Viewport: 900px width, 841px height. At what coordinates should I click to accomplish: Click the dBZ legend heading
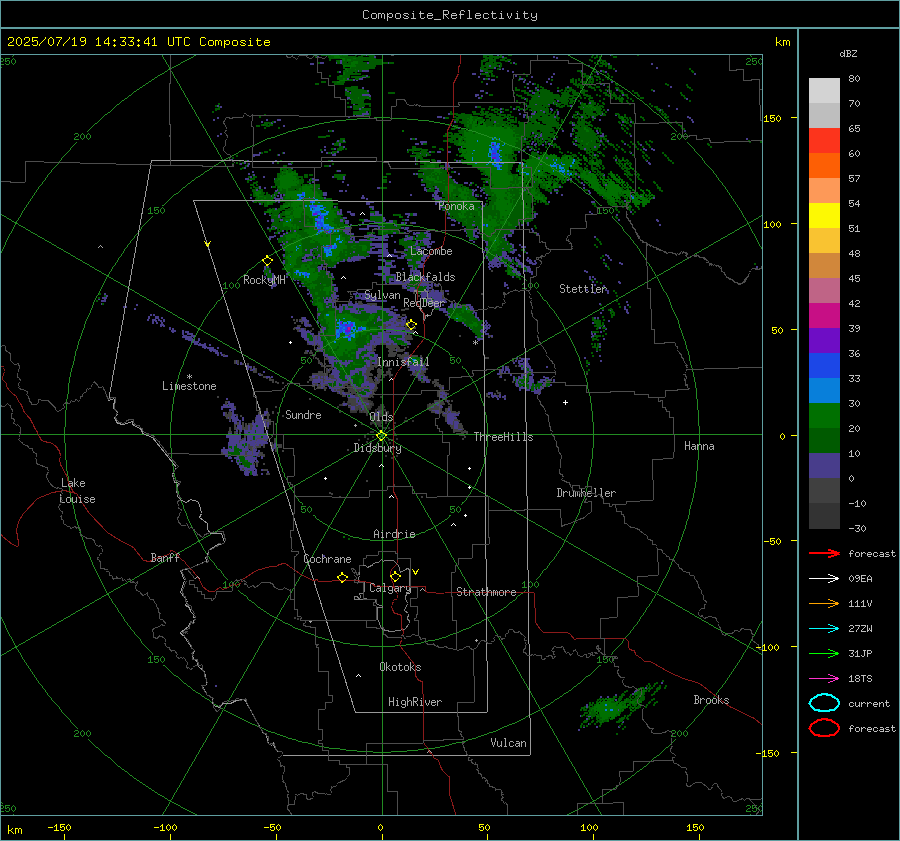[848, 53]
